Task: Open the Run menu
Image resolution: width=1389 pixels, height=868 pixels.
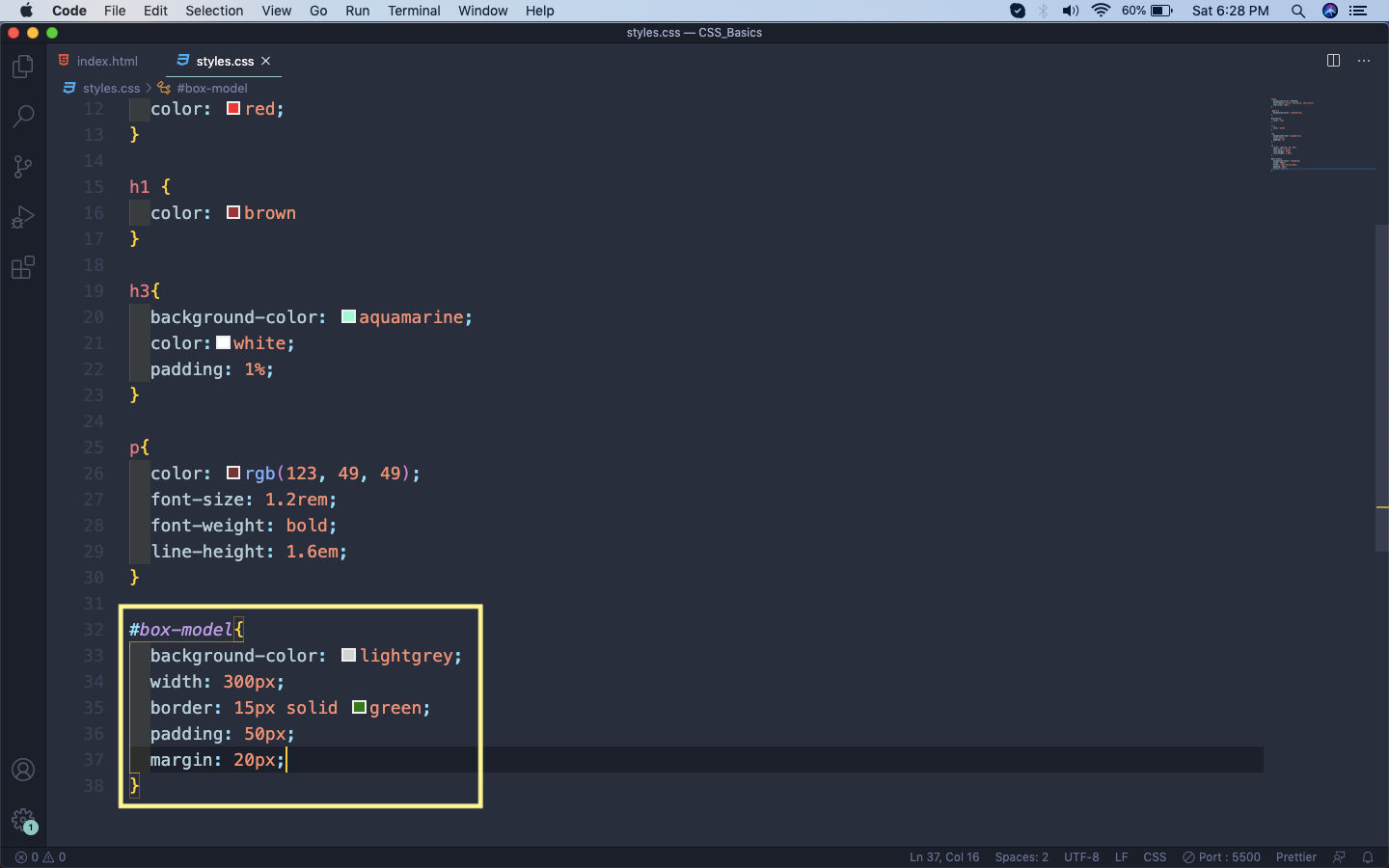Action: click(x=358, y=11)
